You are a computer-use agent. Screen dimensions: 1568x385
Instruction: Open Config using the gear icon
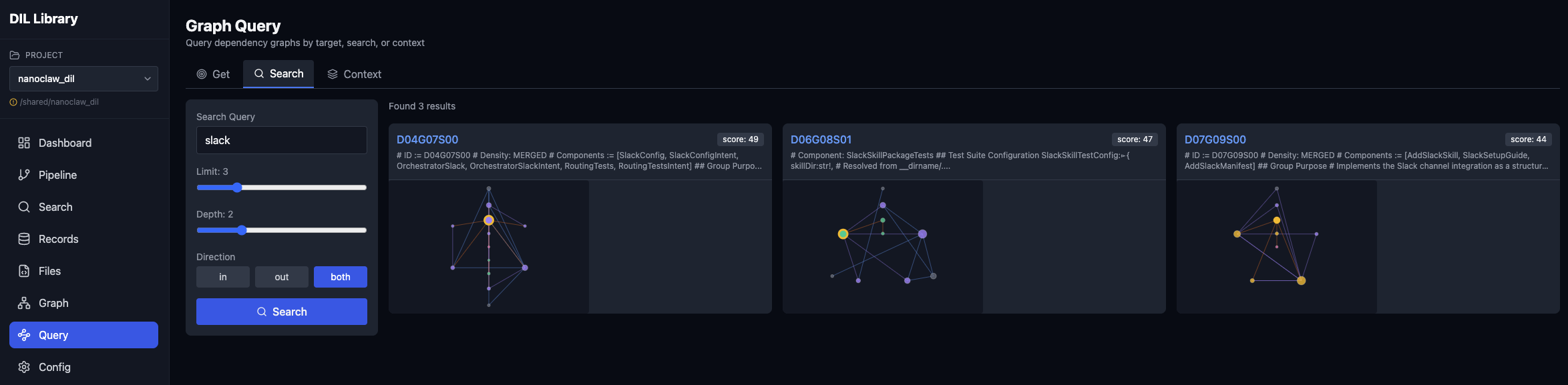point(24,367)
